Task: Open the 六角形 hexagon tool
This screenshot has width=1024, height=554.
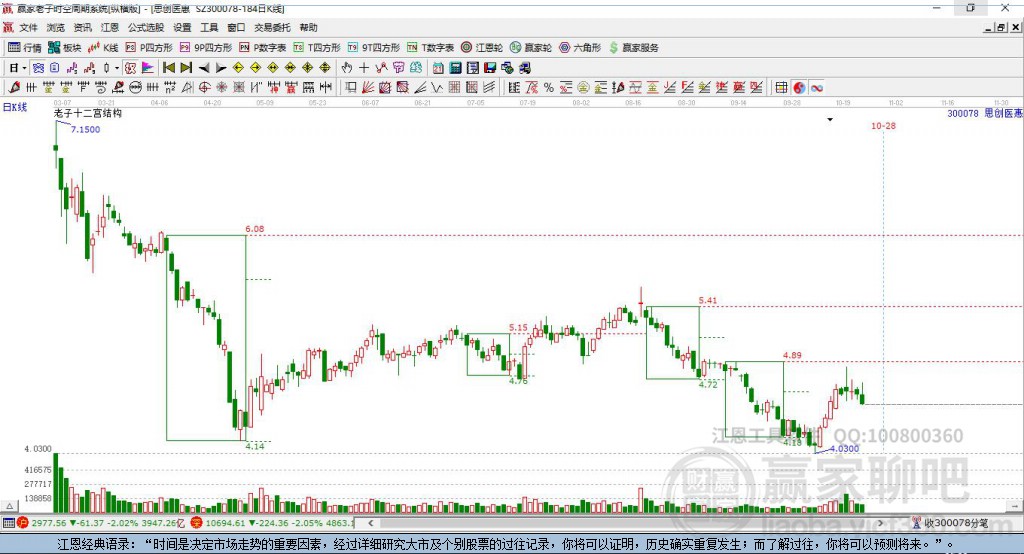Action: [580, 48]
